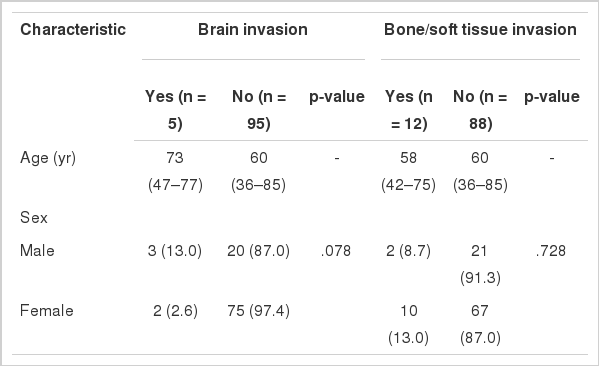Click the 3 (13.0) male cell
Image resolution: width=599 pixels, height=366 pixels.
point(175,251)
